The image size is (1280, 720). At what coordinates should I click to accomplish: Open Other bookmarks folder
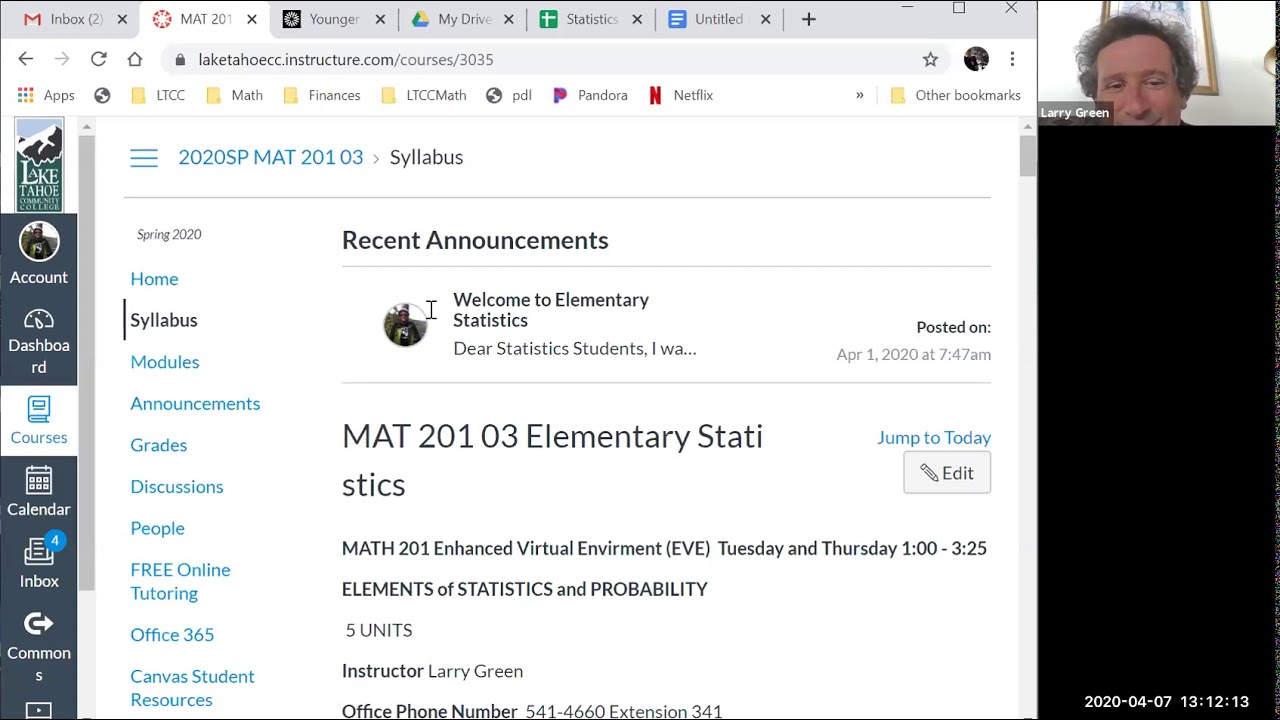tap(955, 95)
